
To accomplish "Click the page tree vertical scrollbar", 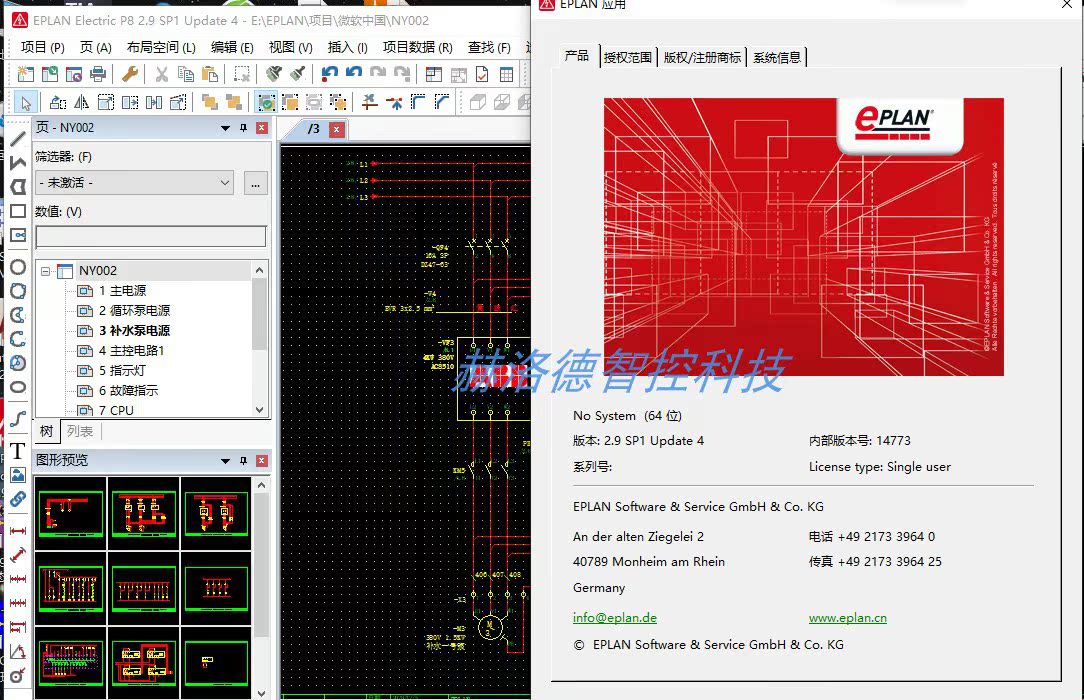I will pos(259,339).
